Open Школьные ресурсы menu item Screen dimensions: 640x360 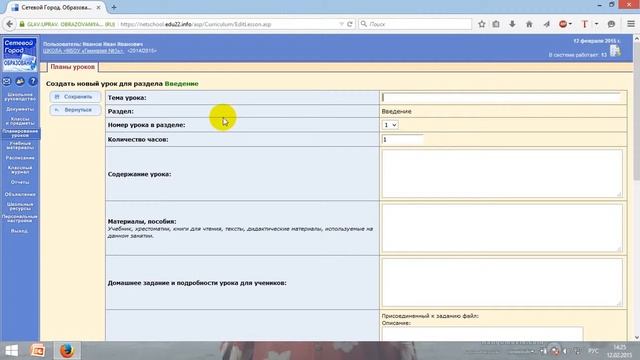tap(20, 206)
